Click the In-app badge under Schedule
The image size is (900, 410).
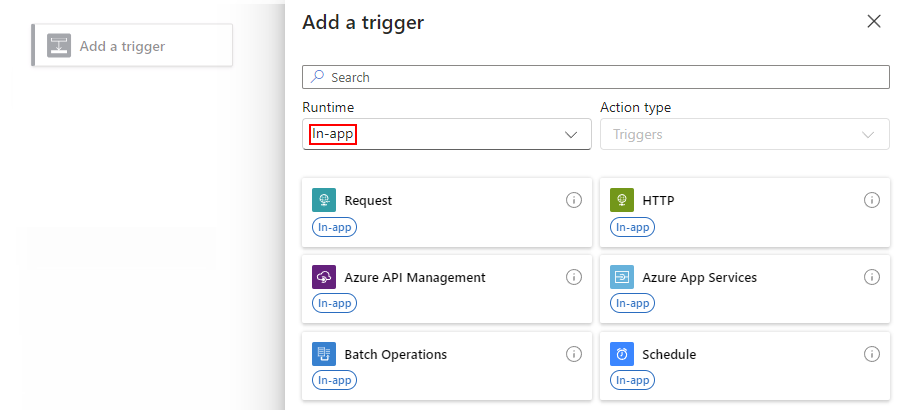(x=633, y=380)
